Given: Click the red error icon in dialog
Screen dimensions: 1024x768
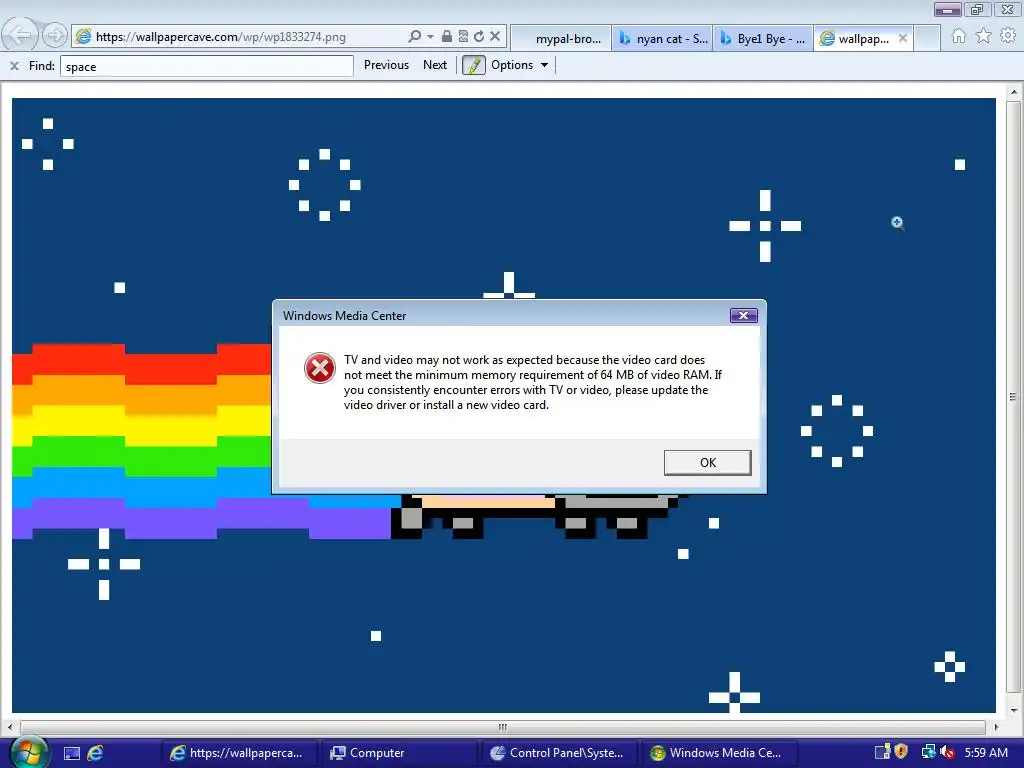Looking at the screenshot, I should coord(320,368).
